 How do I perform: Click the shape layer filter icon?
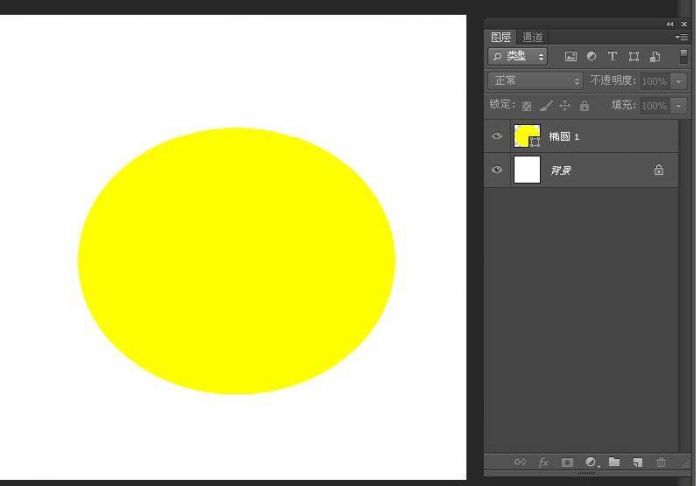633,57
